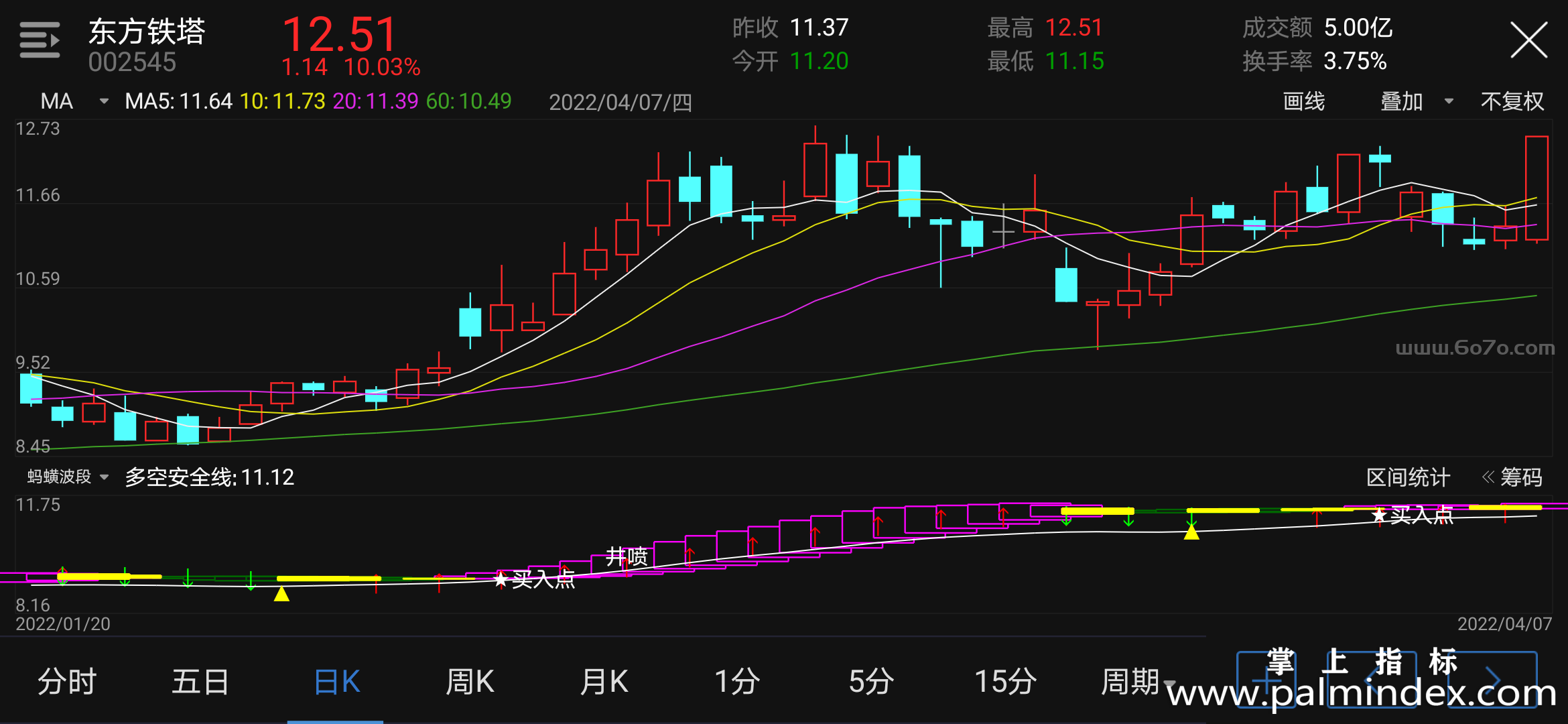Click the green 60: 10.49 MA value
The height and width of the screenshot is (724, 1568).
click(x=468, y=101)
